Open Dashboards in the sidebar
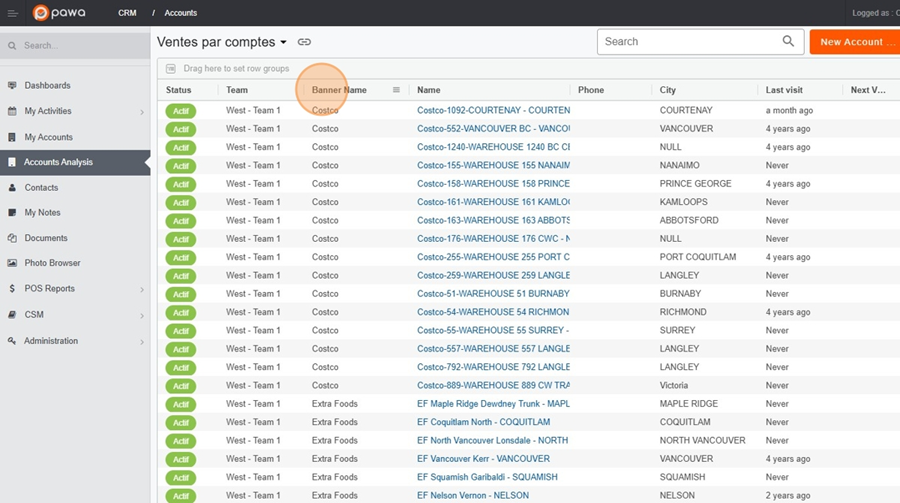Screen dimensions: 900x503 coord(47,85)
